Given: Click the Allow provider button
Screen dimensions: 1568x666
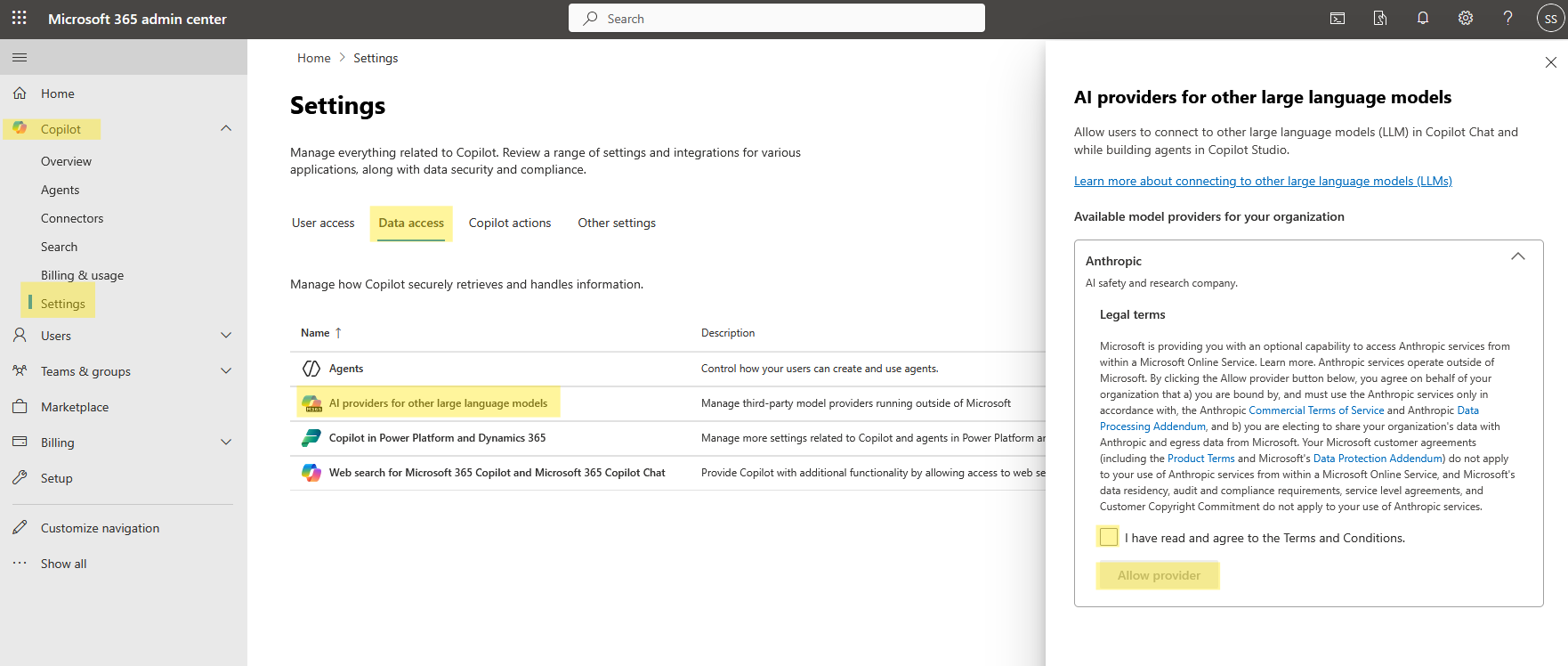Looking at the screenshot, I should (1159, 576).
